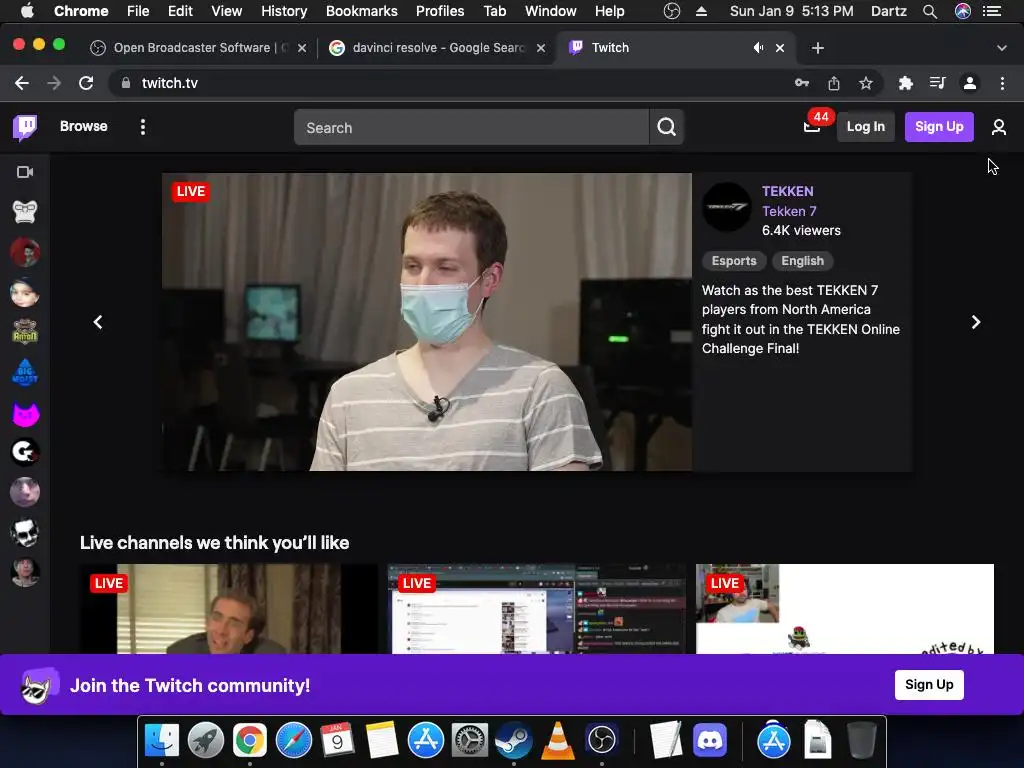Open Chrome extensions puzzle icon
Screen dimensions: 1024x768
point(905,83)
